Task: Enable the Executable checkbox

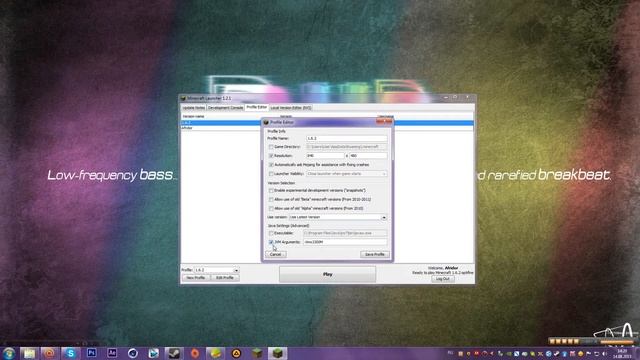Action: (x=271, y=233)
